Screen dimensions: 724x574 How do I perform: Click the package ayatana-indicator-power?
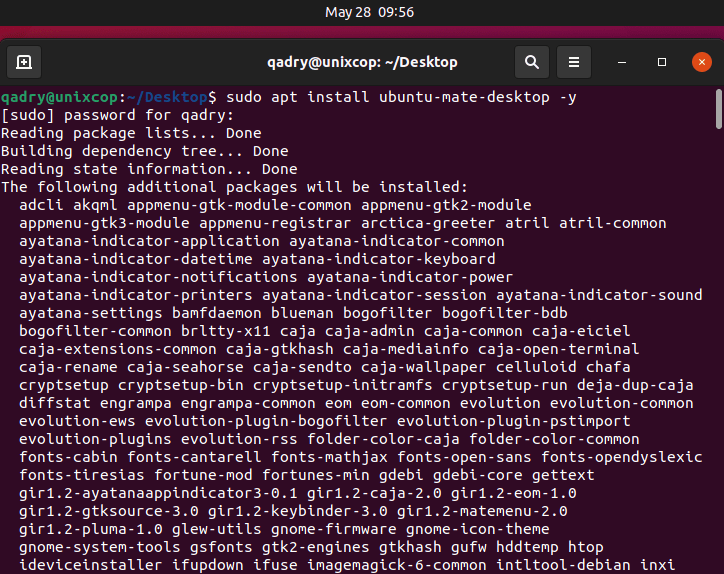pyautogui.click(x=410, y=278)
